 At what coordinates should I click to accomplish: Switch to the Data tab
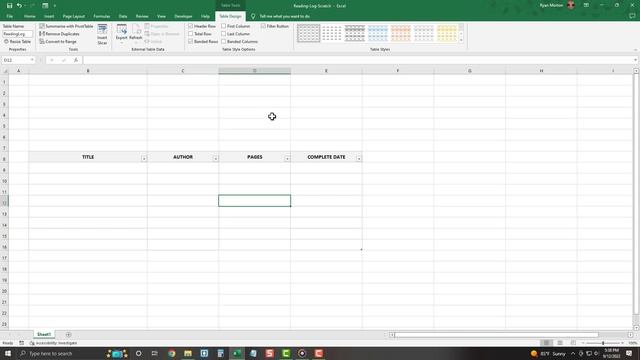[x=123, y=16]
